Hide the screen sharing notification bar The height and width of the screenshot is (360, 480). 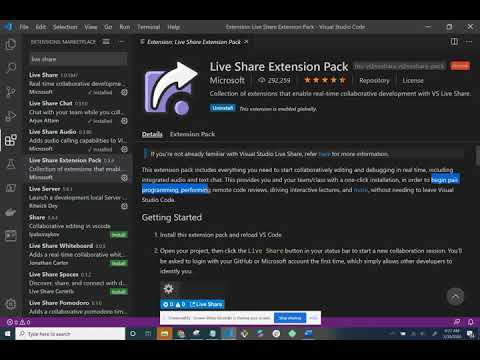(x=313, y=318)
